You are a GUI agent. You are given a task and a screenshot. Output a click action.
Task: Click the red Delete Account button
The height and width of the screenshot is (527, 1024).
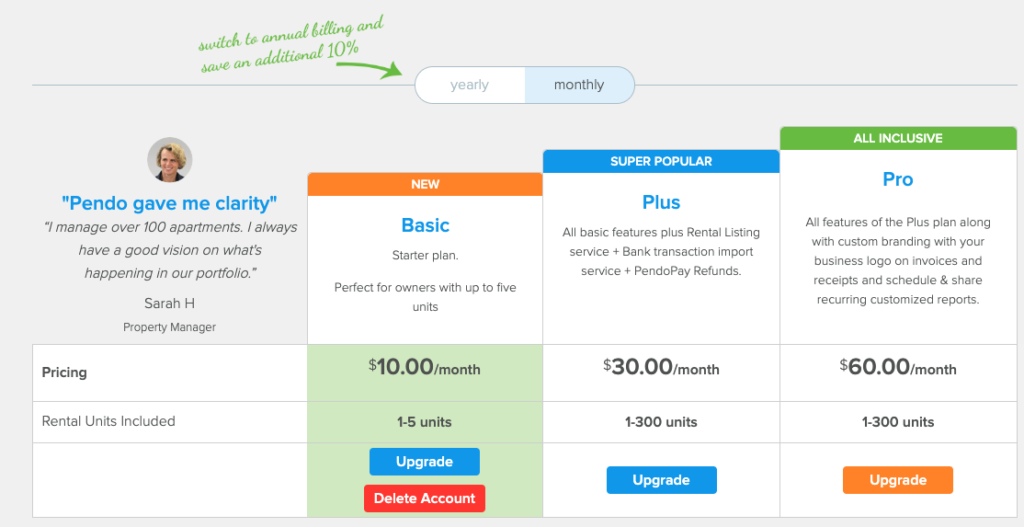pos(424,498)
